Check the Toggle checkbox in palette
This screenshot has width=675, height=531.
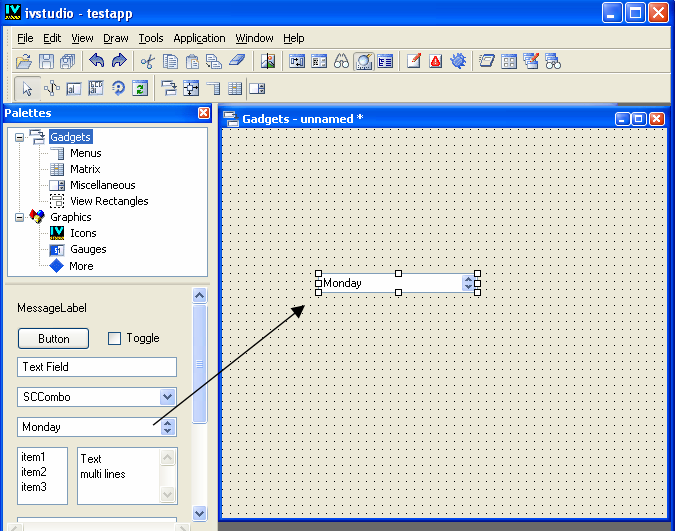114,338
